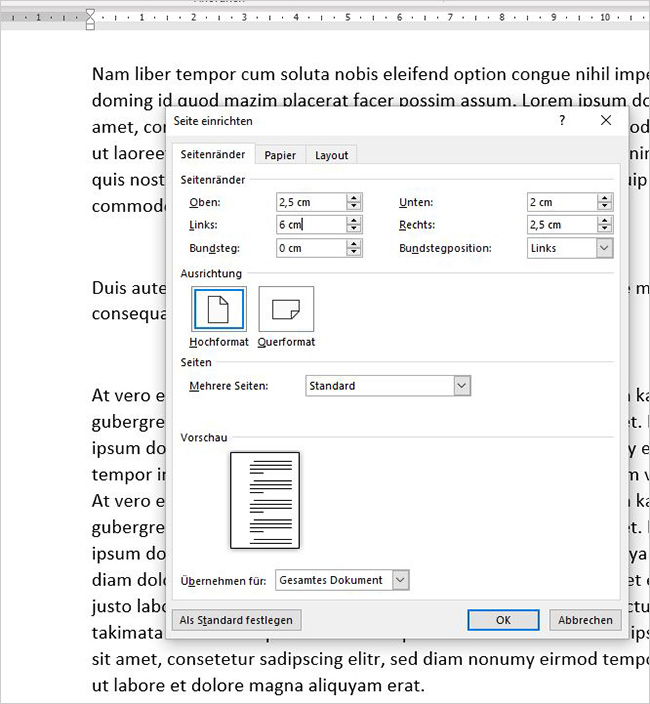Click the OK button
Viewport: 650px width, 704px height.
click(503, 620)
